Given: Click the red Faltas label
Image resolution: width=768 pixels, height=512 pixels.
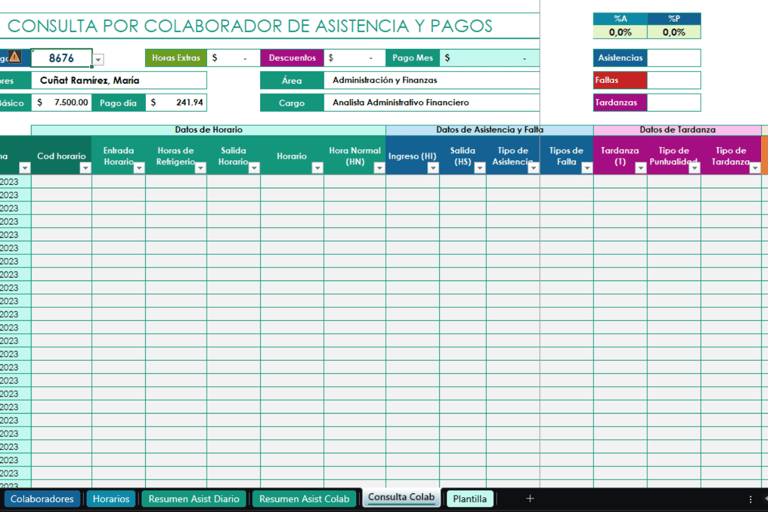Looking at the screenshot, I should (x=620, y=80).
